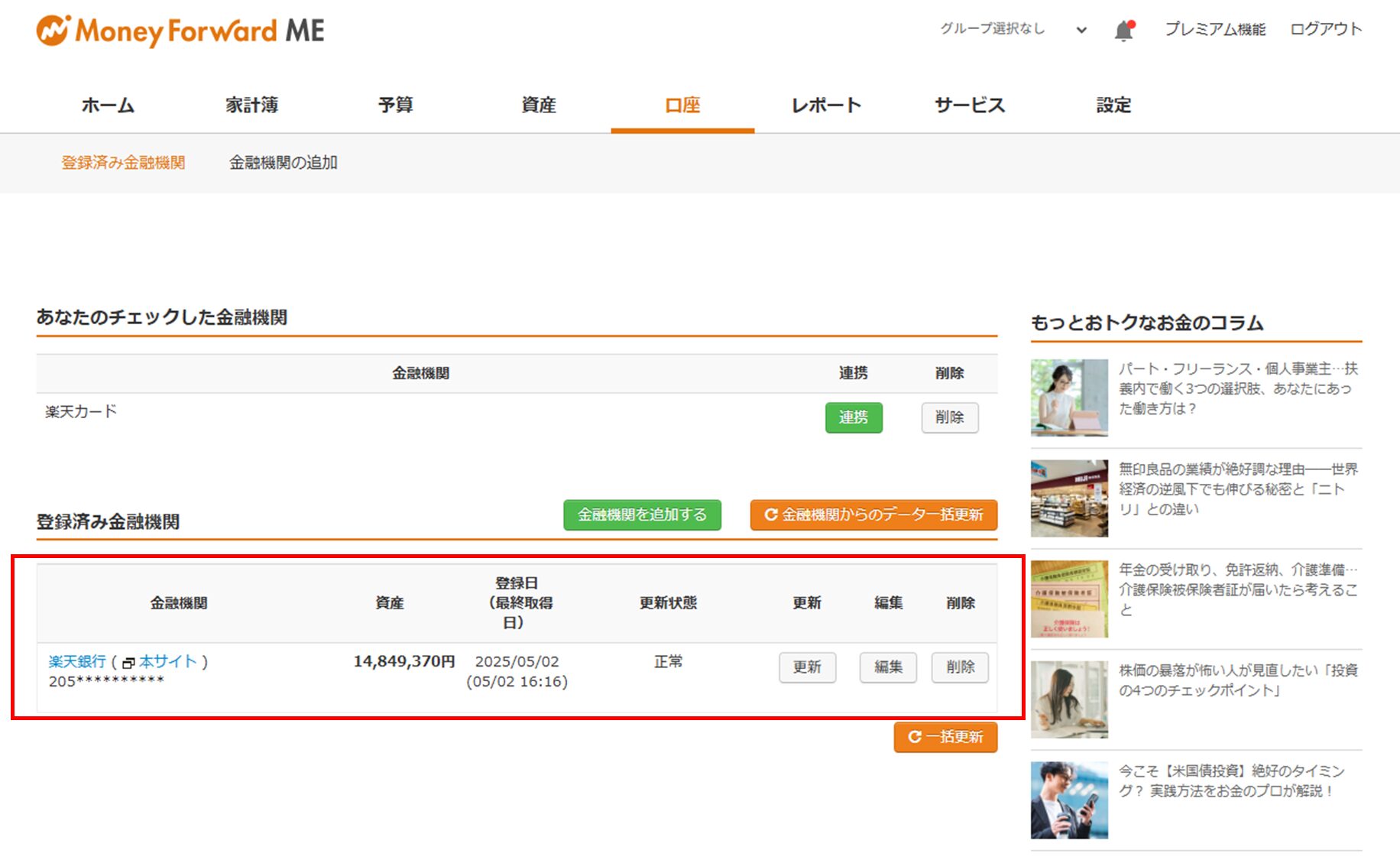Image resolution: width=1400 pixels, height=860 pixels.
Task: Open the レポート tab
Action: coord(826,105)
